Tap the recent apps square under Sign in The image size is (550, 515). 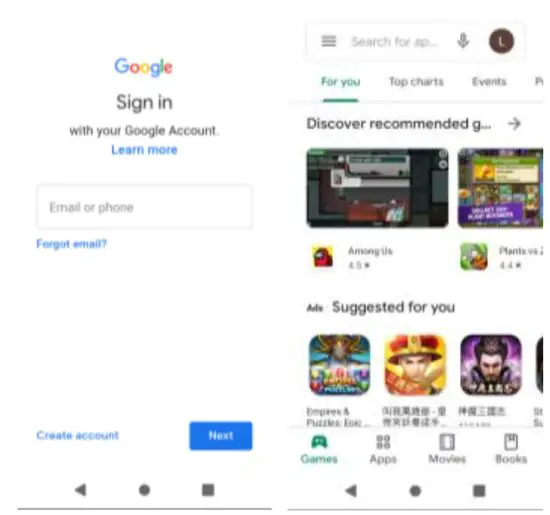208,490
